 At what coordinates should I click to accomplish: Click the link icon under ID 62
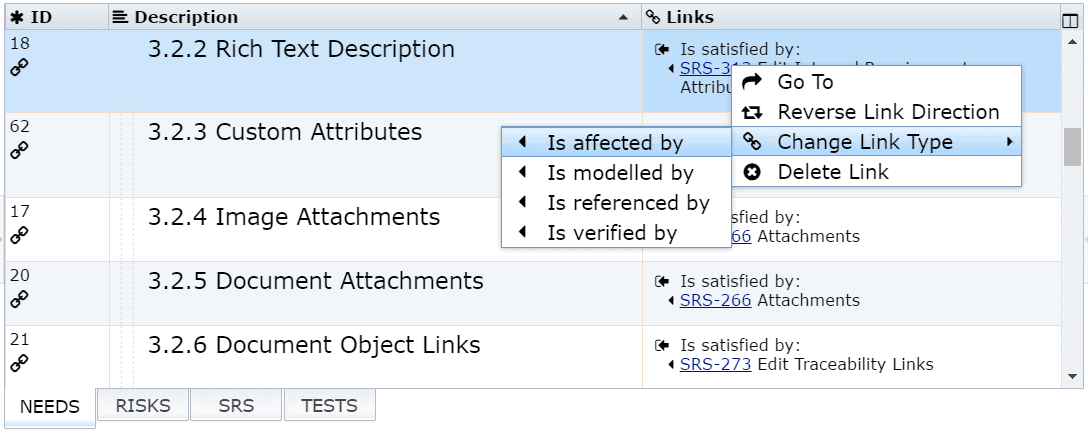pos(19,150)
